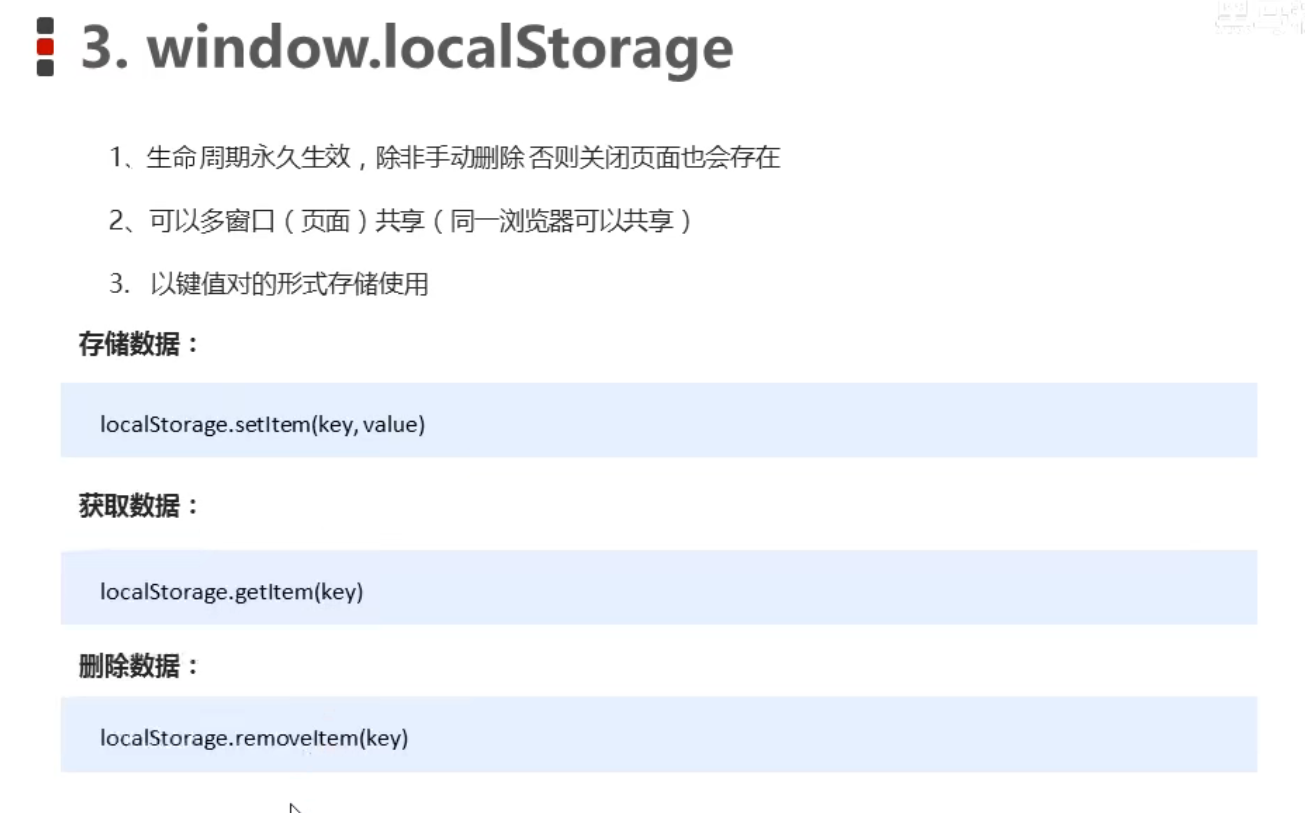Click the top gray square of title icon
This screenshot has height=813, width=1305.
(x=45, y=24)
